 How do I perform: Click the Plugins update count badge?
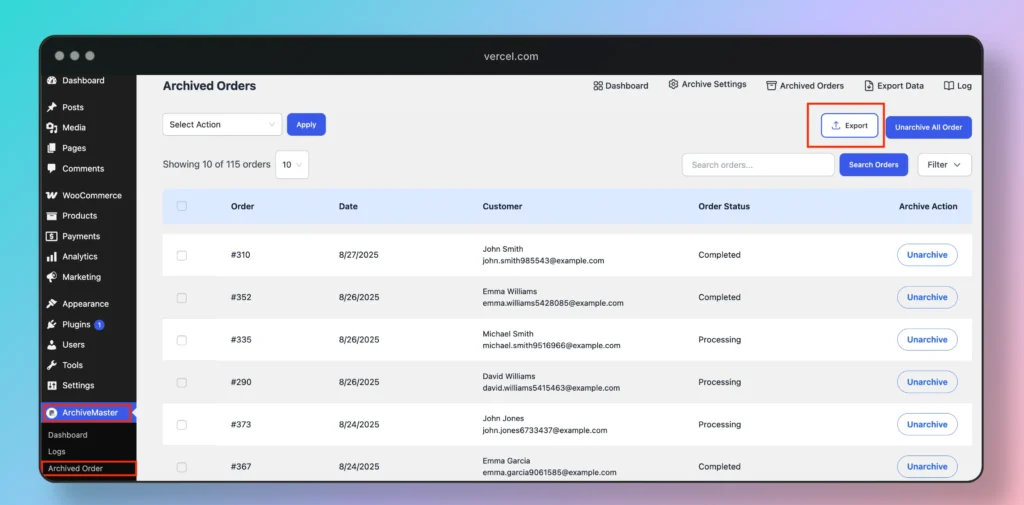coord(99,325)
